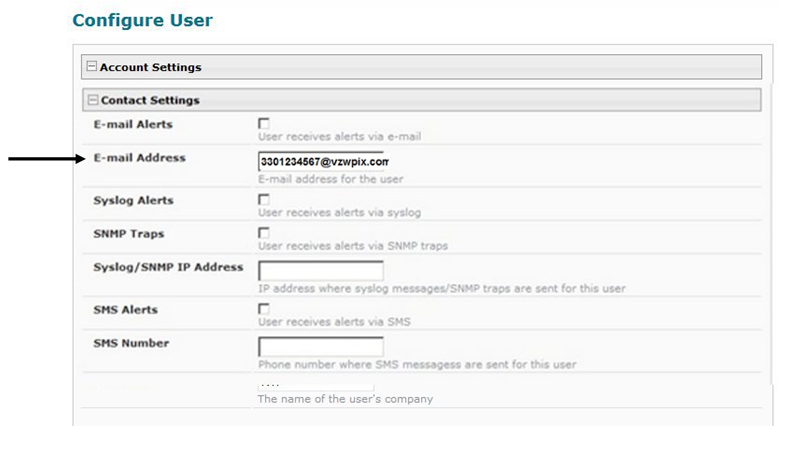Click the E-mail Alerts label
This screenshot has height=459, width=794.
click(133, 124)
